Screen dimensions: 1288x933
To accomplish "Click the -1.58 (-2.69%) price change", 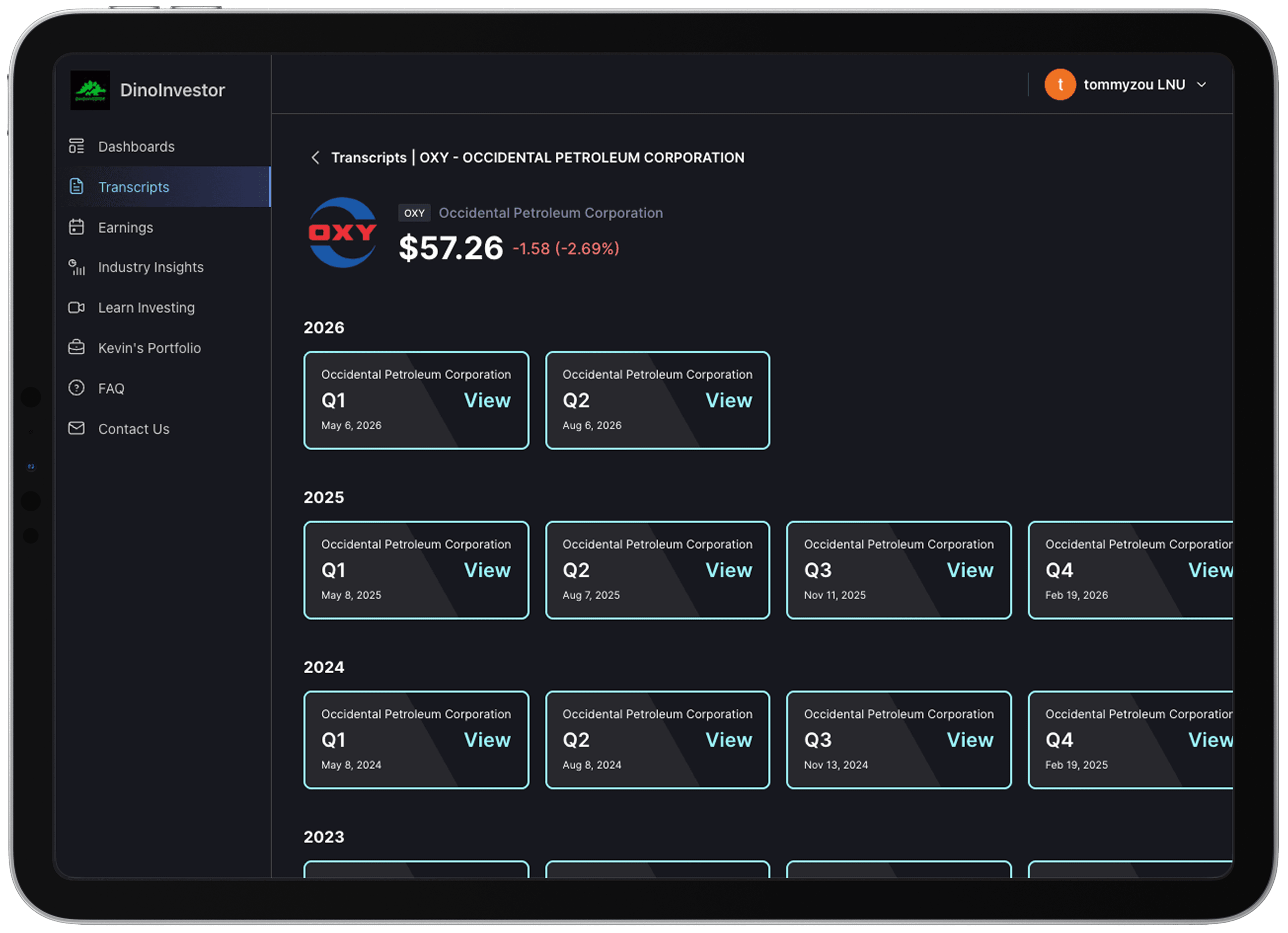I will click(x=566, y=249).
